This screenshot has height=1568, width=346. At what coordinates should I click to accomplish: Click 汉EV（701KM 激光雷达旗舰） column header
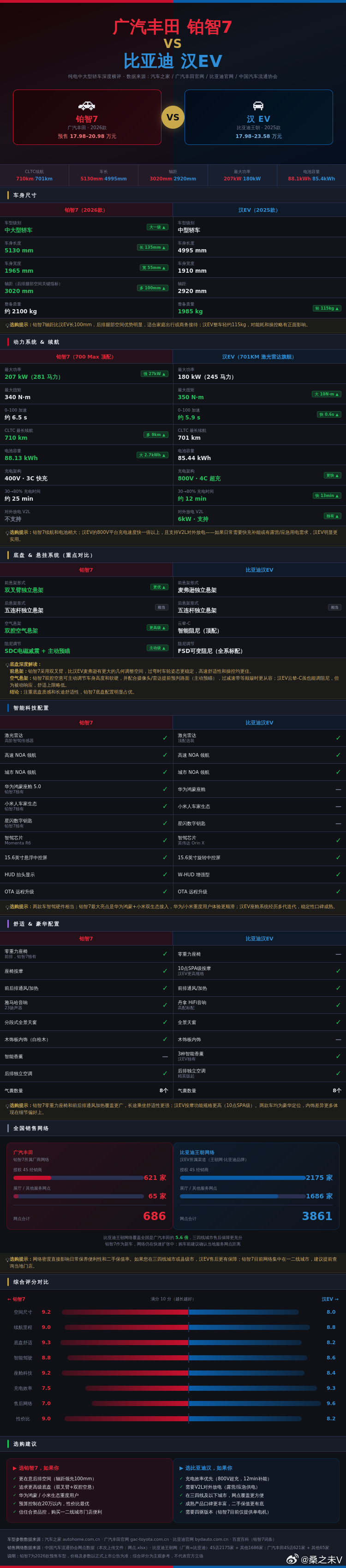pyautogui.click(x=258, y=357)
